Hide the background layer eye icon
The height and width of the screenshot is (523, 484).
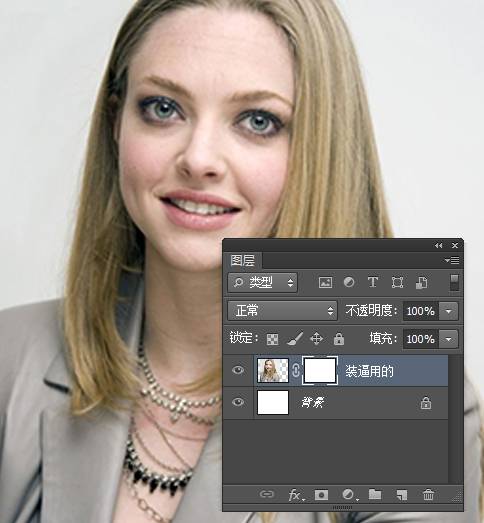point(238,402)
